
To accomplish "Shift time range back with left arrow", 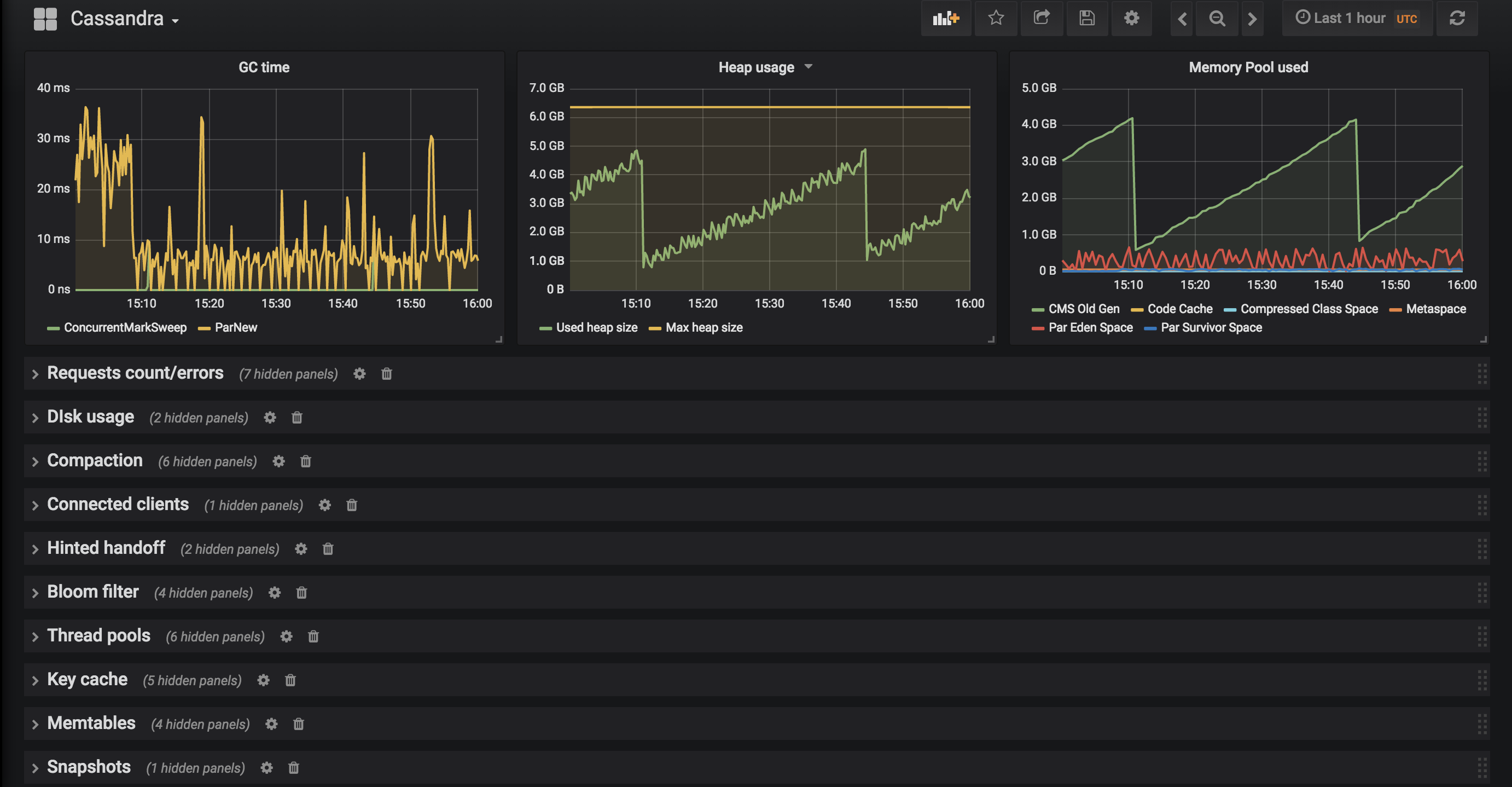I will 1182,19.
